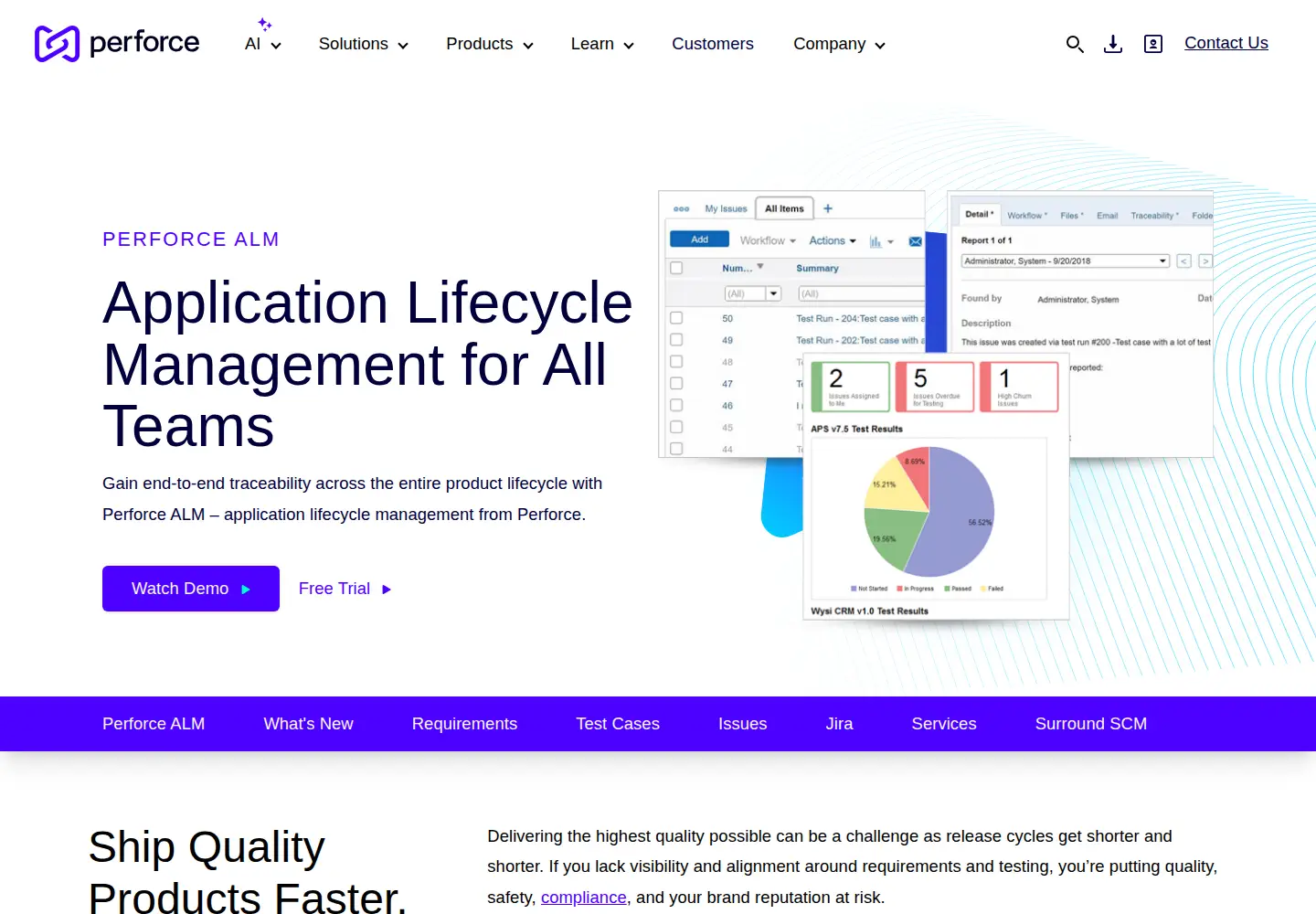Image resolution: width=1316 pixels, height=914 pixels.
Task: Expand the Products dropdown menu
Action: pos(489,44)
